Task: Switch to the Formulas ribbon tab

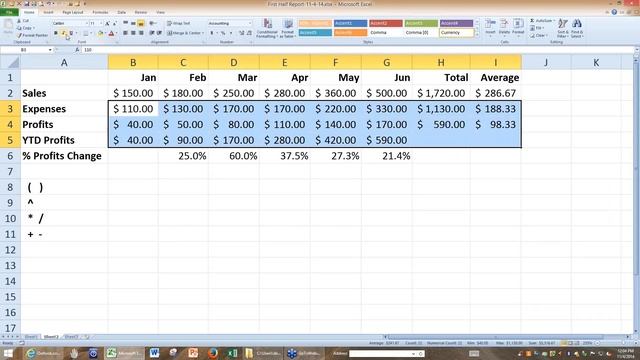Action: tap(100, 13)
